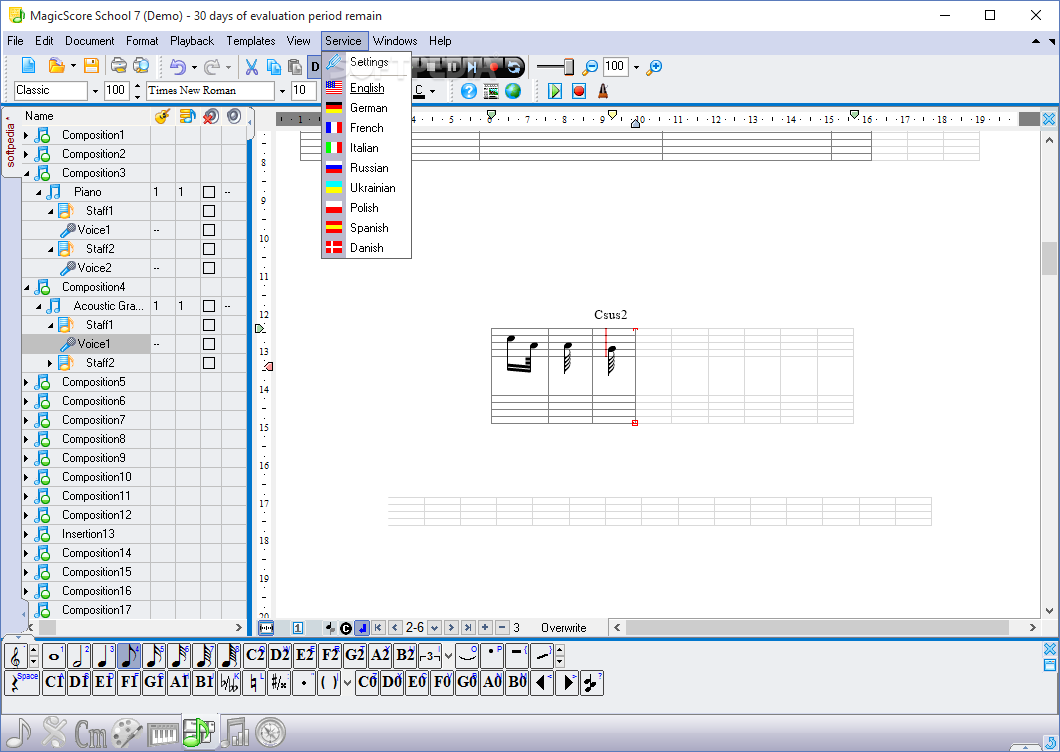Adjust the zoom slider handle

pos(569,66)
